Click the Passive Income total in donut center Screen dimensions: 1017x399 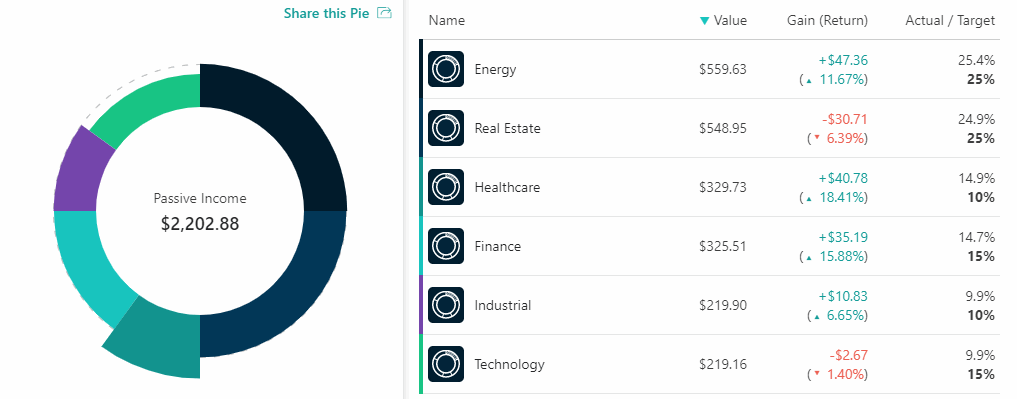200,224
